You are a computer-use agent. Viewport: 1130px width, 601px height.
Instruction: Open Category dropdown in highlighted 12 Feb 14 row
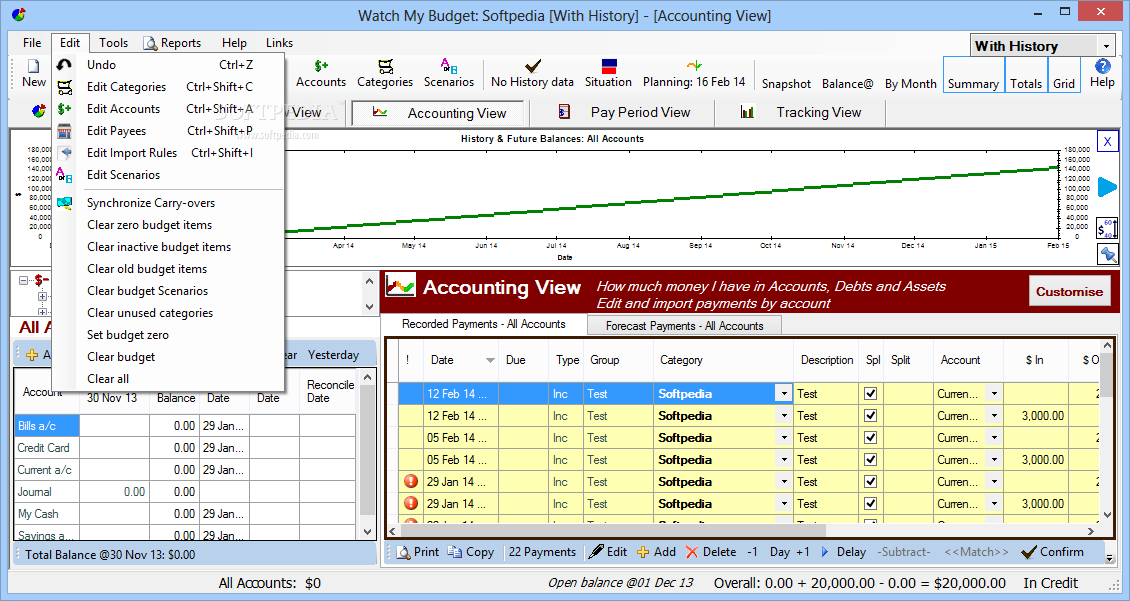[783, 393]
